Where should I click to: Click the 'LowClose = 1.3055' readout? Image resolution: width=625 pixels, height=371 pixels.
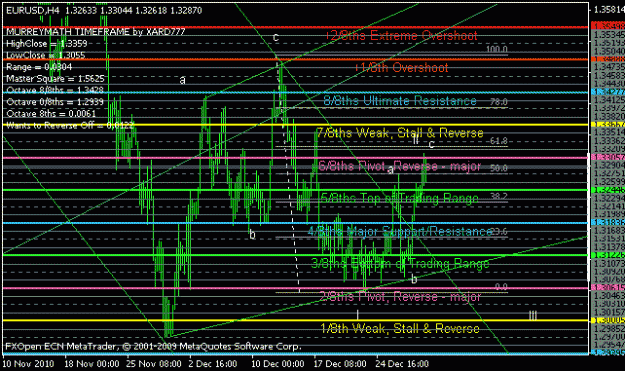(x=46, y=55)
